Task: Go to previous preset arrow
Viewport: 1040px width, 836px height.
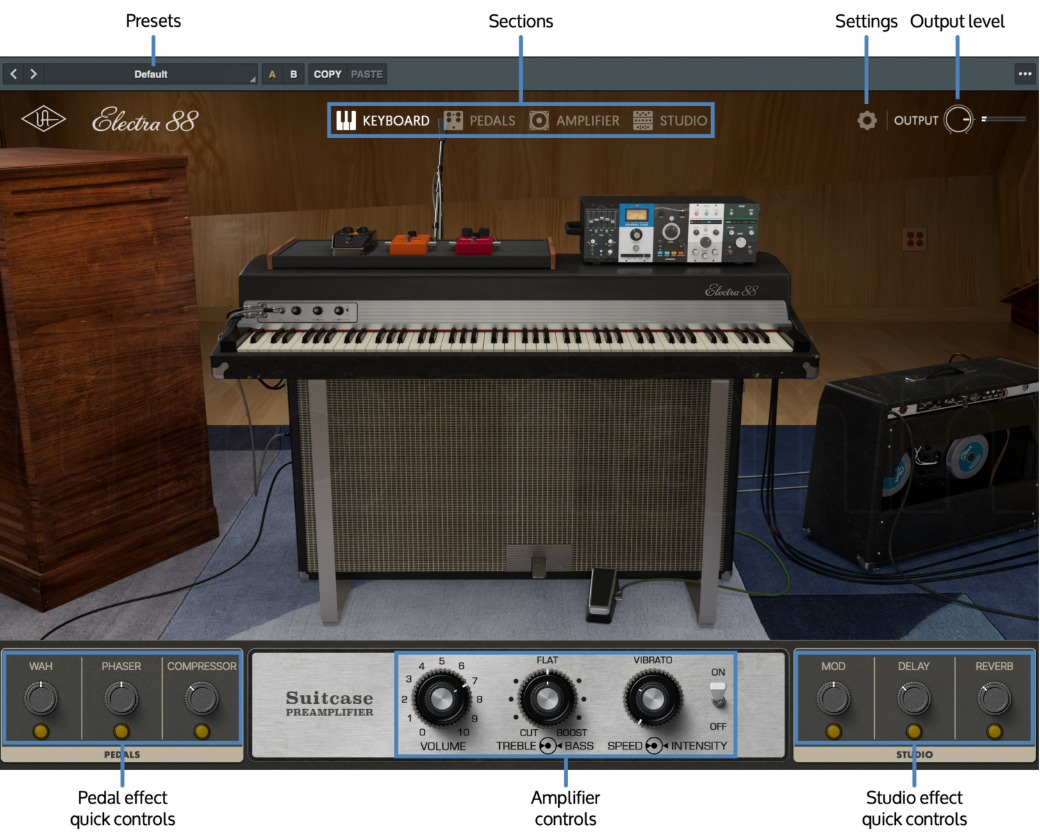Action: (13, 74)
